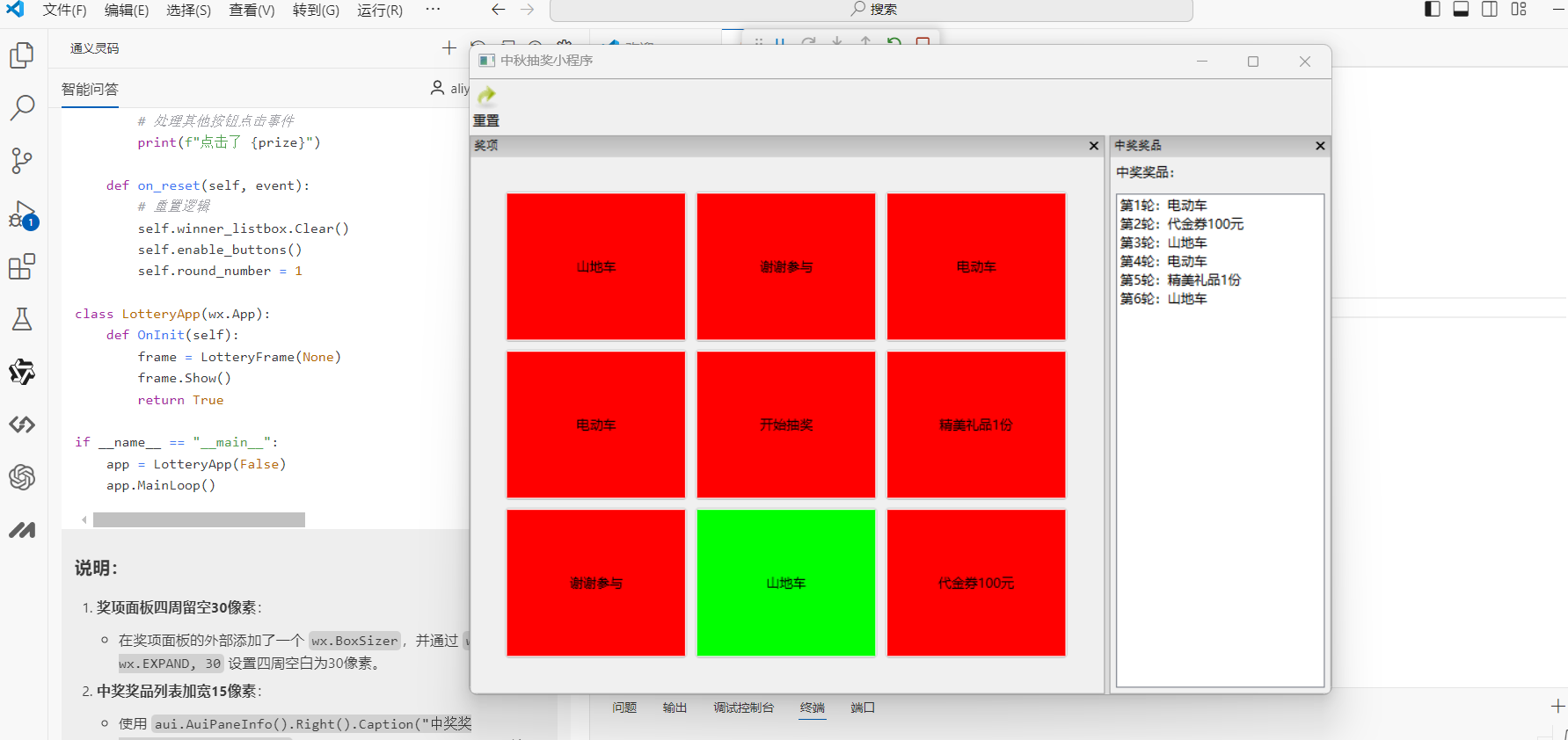
Task: Switch to the 智能问答 tab
Action: tap(90, 89)
